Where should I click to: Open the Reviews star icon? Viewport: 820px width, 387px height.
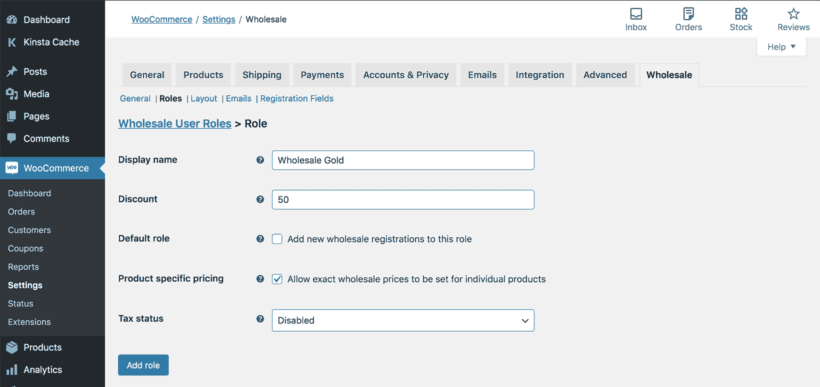[x=793, y=14]
